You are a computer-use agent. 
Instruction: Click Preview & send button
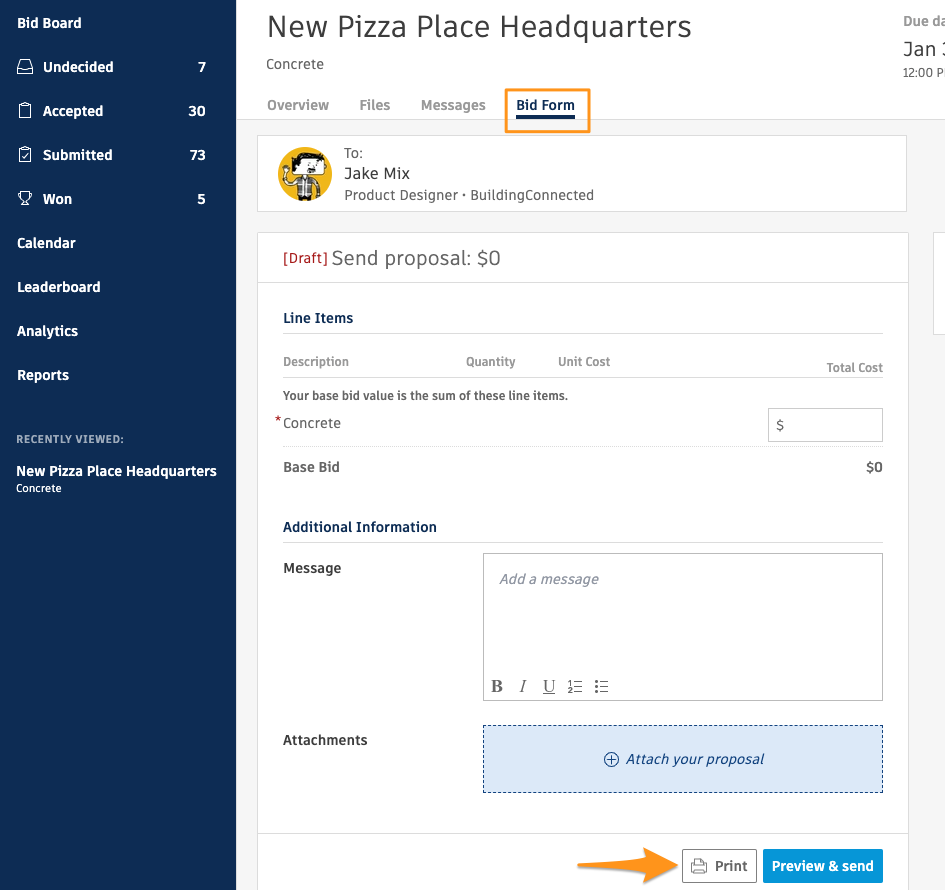click(x=822, y=866)
